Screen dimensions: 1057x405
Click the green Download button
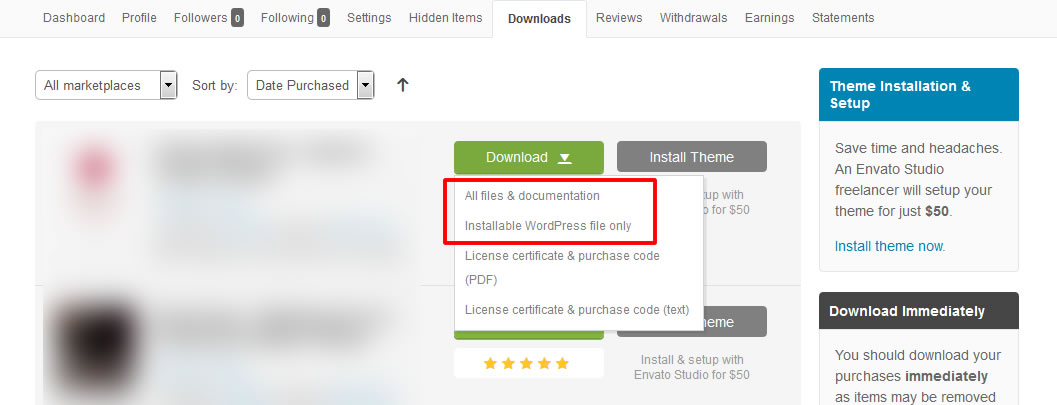[x=528, y=157]
